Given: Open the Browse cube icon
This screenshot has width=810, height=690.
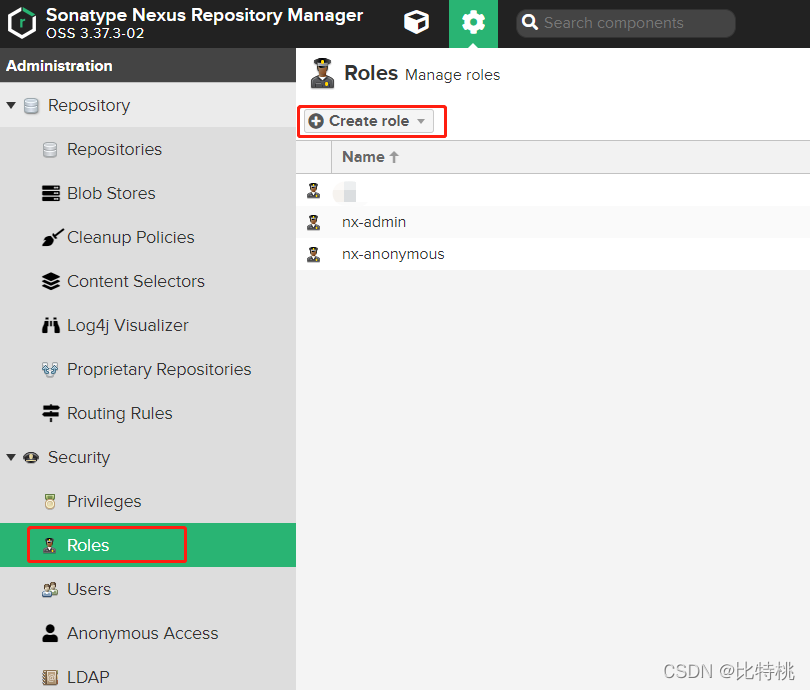Looking at the screenshot, I should pyautogui.click(x=416, y=23).
